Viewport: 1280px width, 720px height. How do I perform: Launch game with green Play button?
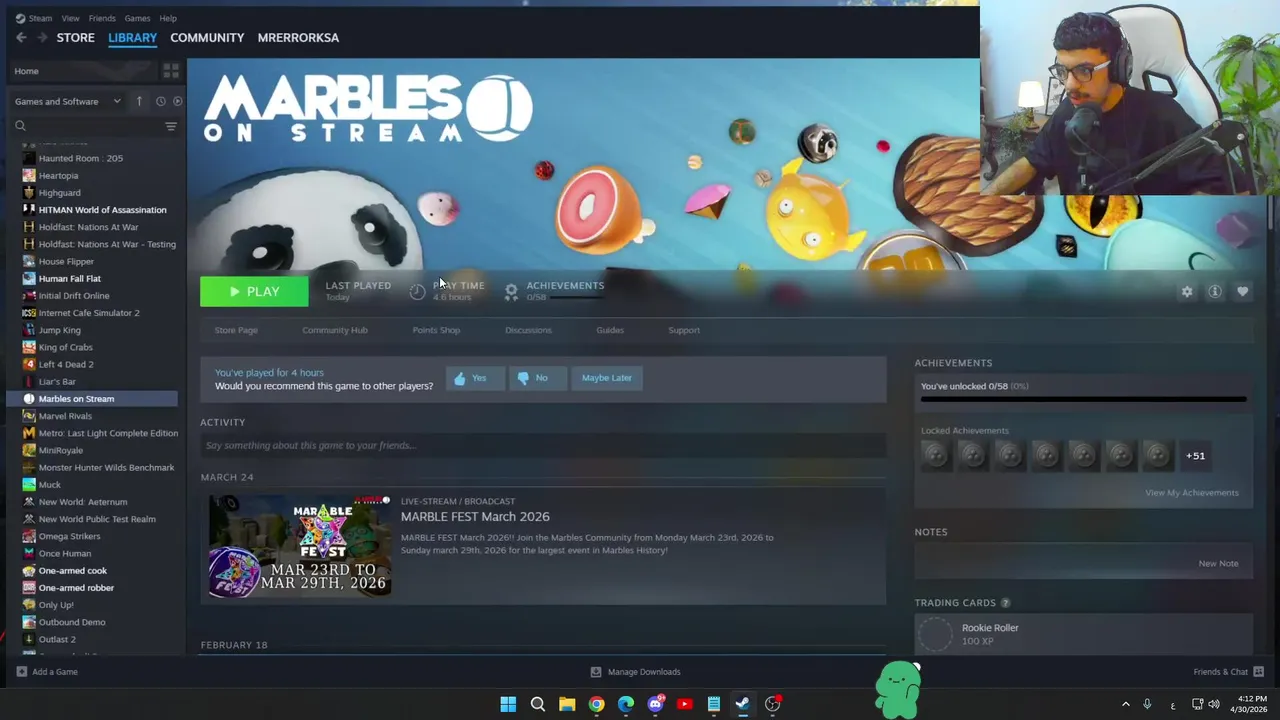pyautogui.click(x=254, y=291)
